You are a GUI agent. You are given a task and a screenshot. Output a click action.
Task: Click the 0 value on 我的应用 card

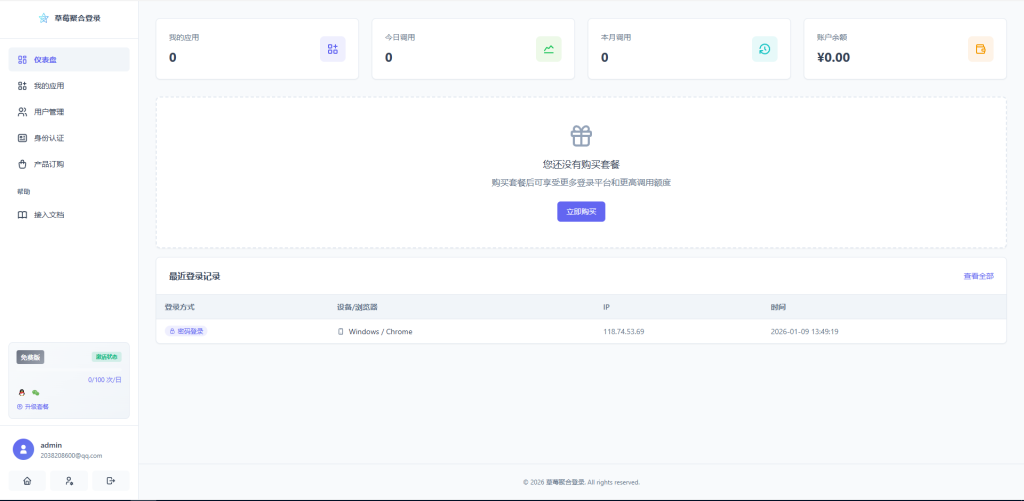[172, 57]
